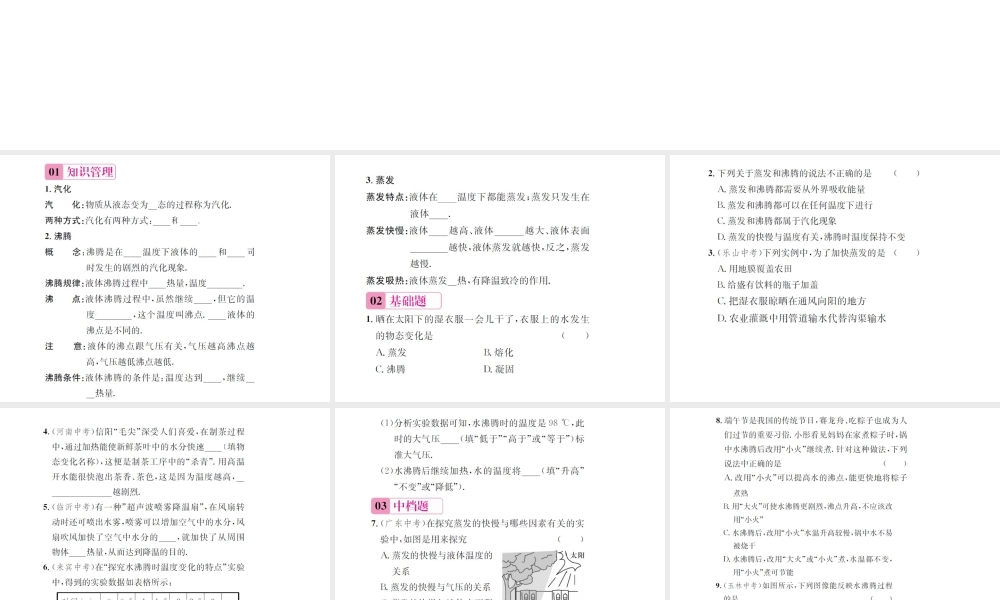Click sub-question (2) 水沸腾后继续加热
Image resolution: width=1000 pixels, height=600 pixels.
pos(482,478)
